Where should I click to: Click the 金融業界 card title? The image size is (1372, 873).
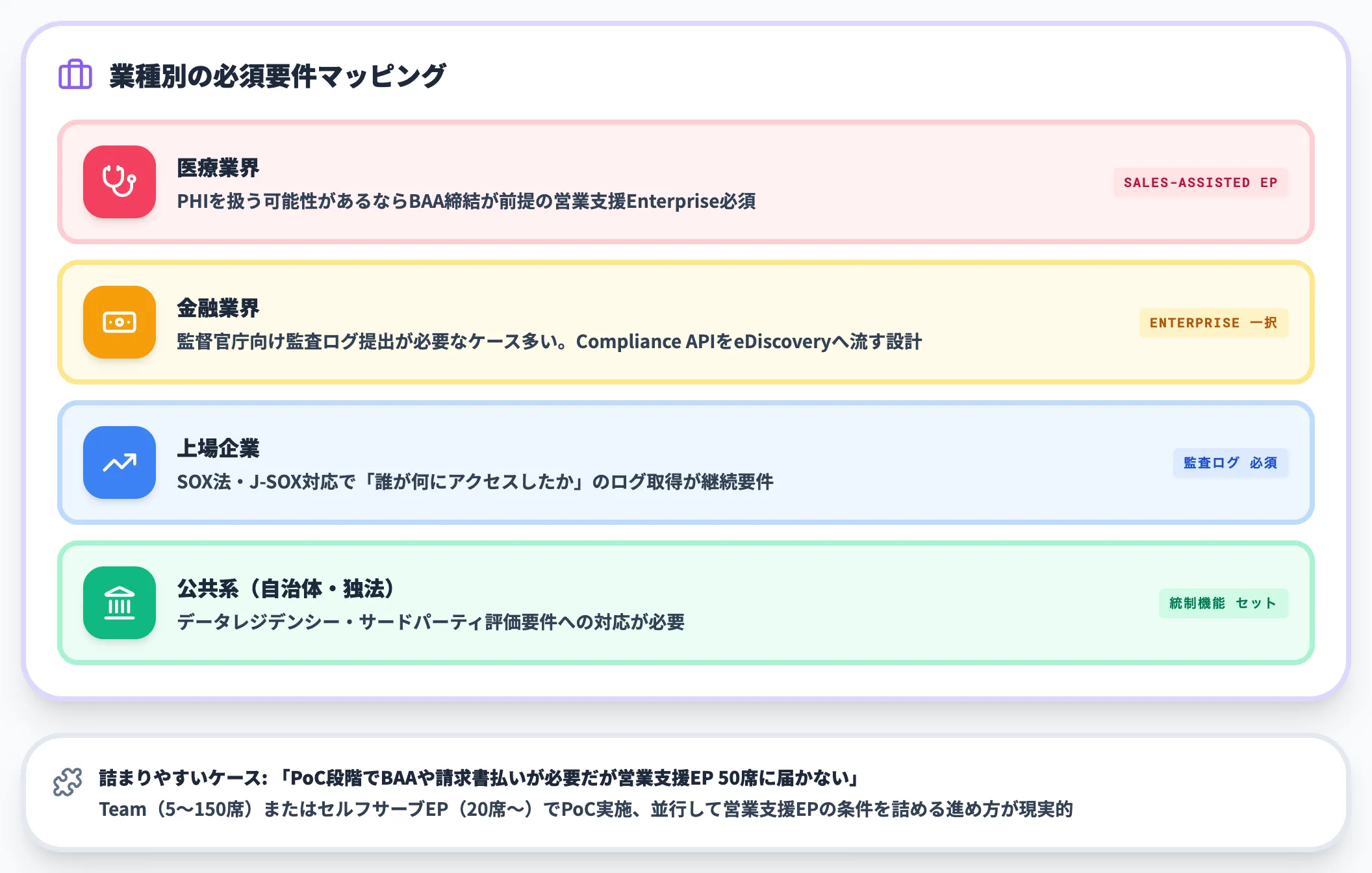pyautogui.click(x=218, y=308)
